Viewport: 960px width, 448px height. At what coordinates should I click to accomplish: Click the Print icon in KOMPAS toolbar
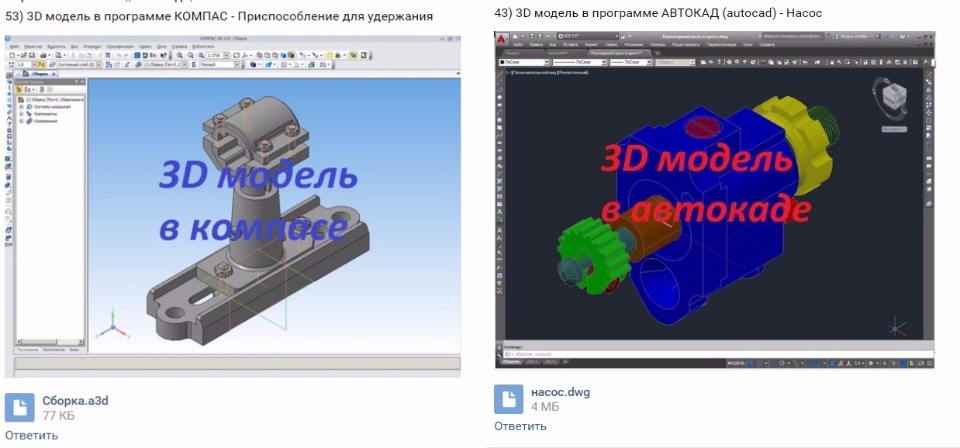pyautogui.click(x=43, y=55)
